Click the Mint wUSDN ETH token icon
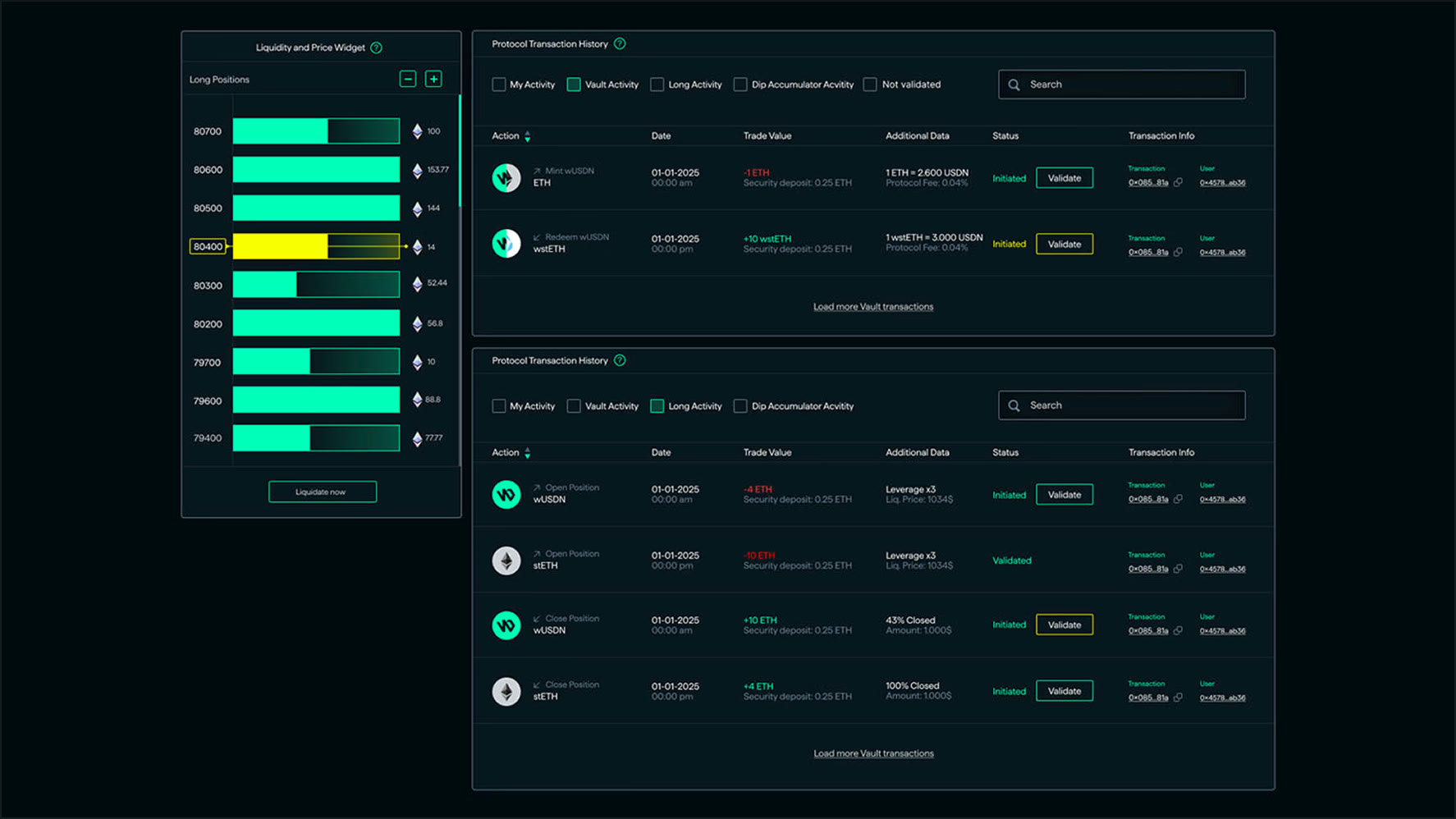This screenshot has height=819, width=1456. tap(506, 177)
